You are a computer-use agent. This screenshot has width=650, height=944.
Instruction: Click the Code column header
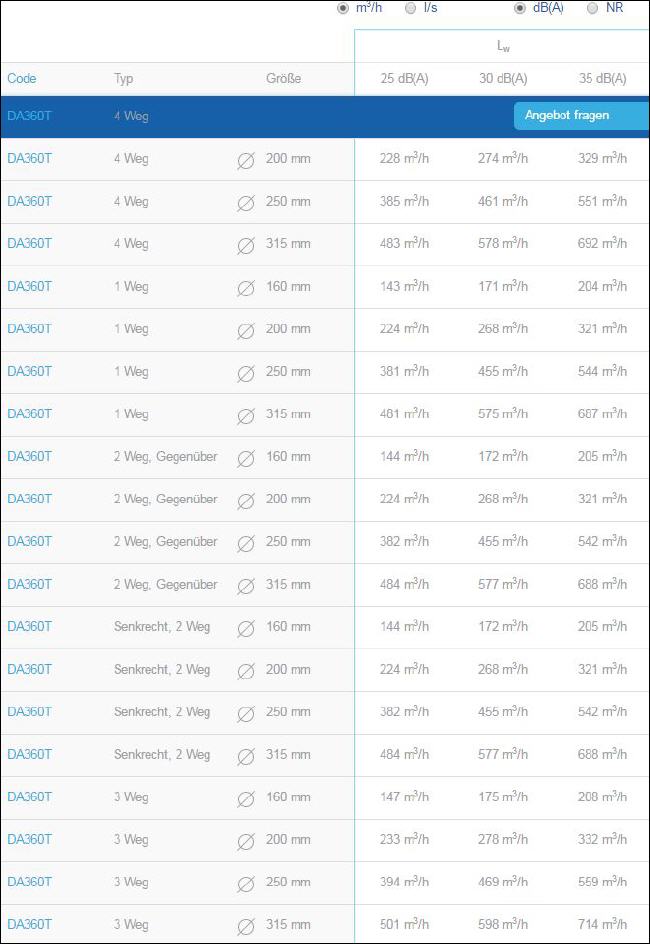(x=22, y=78)
